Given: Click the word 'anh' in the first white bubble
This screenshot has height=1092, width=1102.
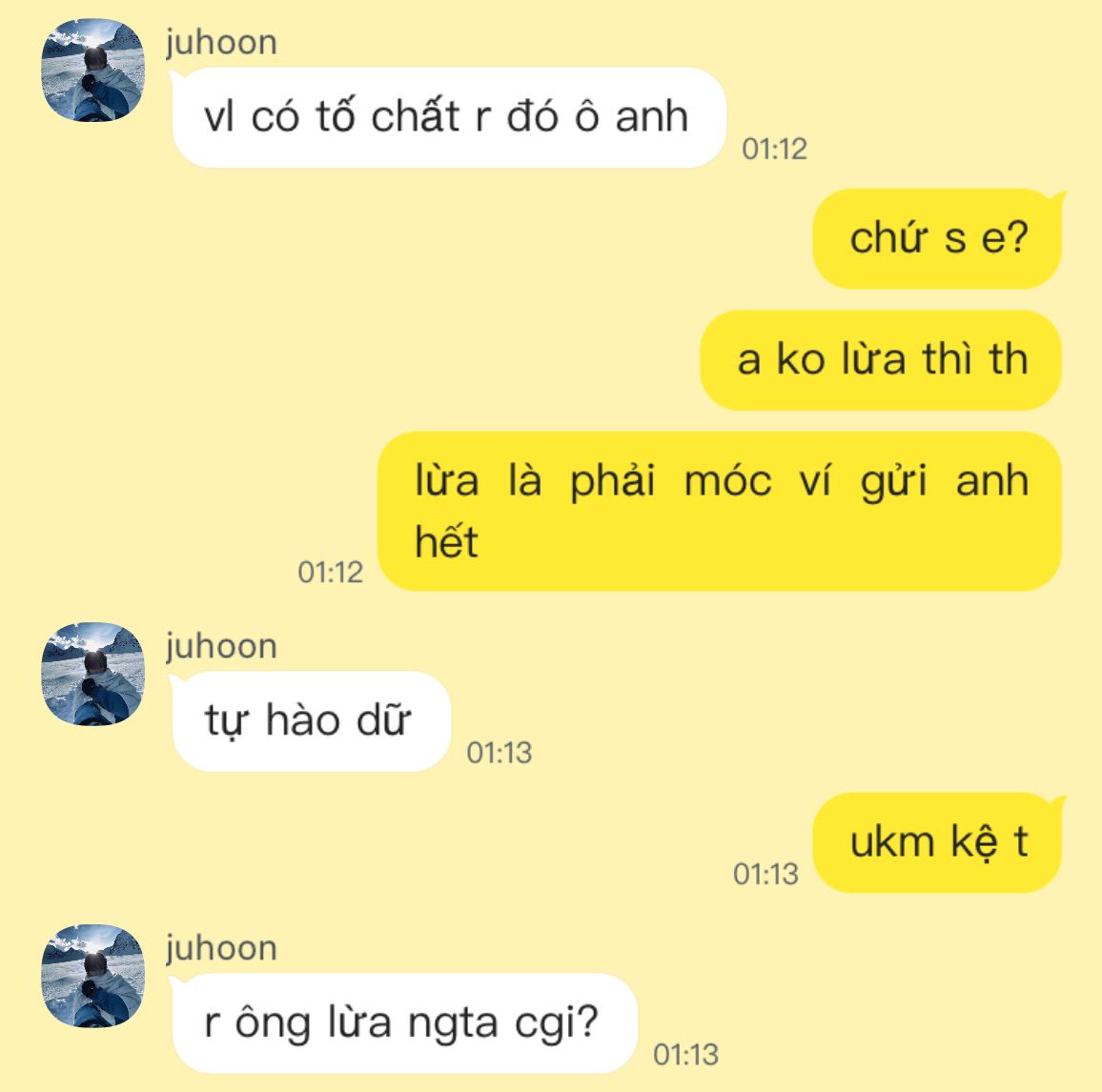Looking at the screenshot, I should click(651, 116).
